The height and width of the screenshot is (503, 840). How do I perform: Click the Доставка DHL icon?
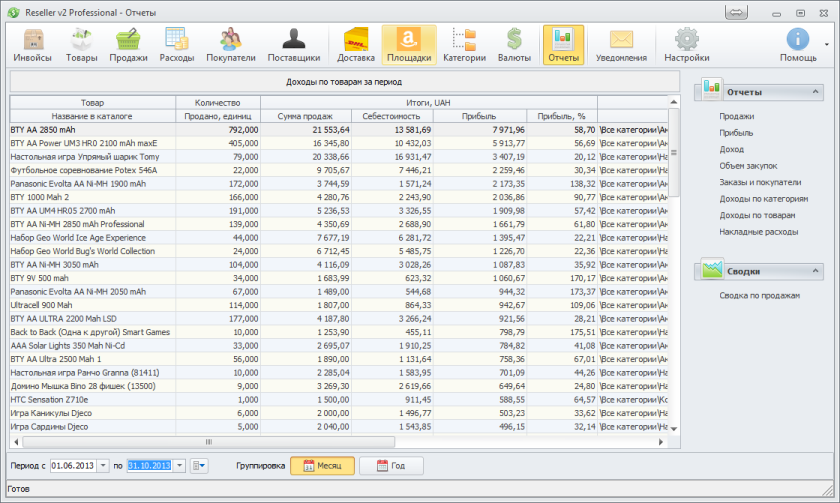(356, 45)
